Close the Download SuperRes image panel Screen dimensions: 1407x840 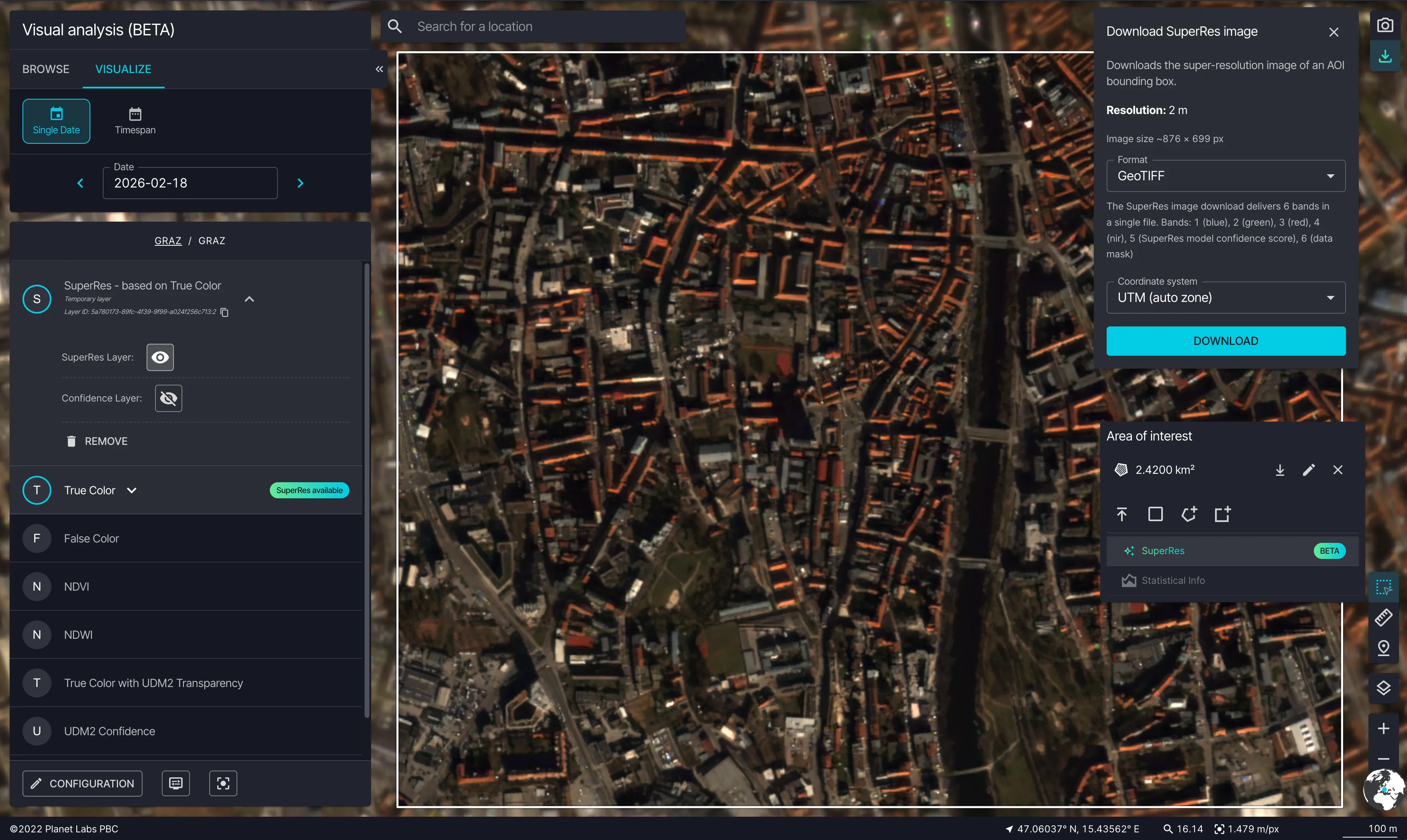[1334, 32]
